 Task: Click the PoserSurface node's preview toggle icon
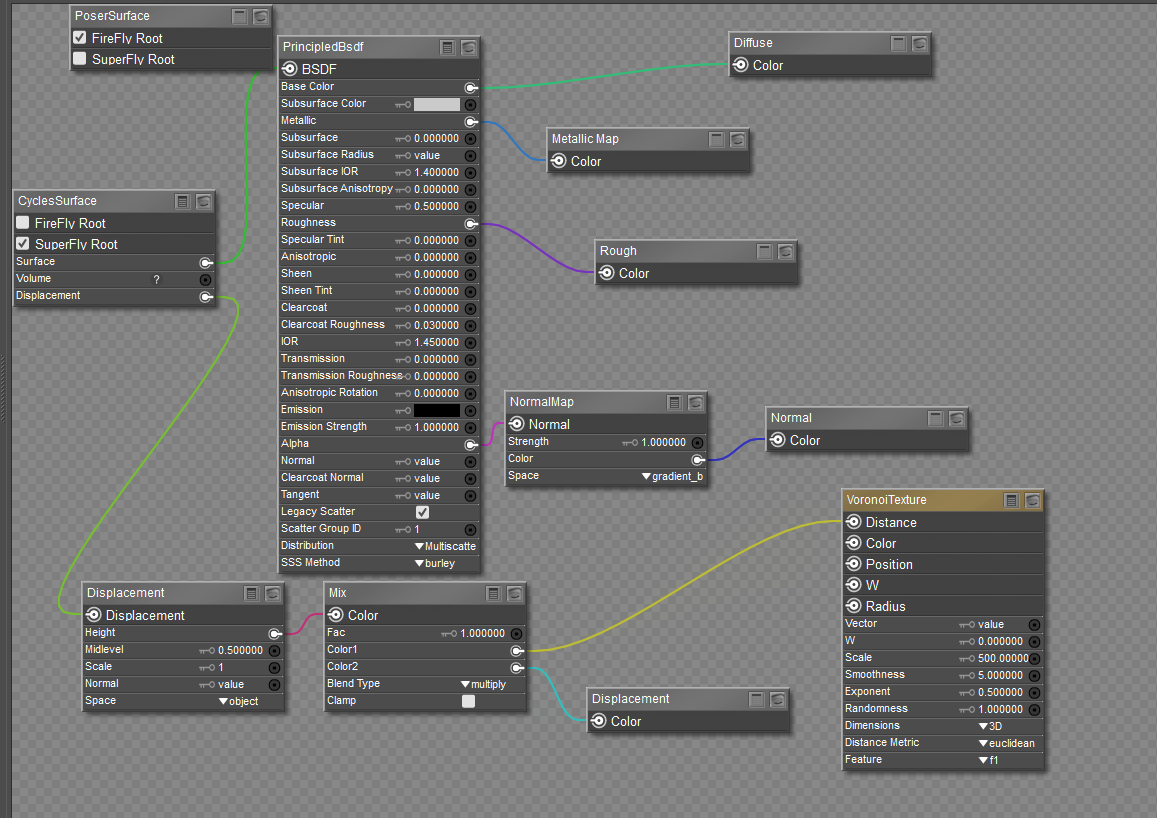(x=261, y=16)
